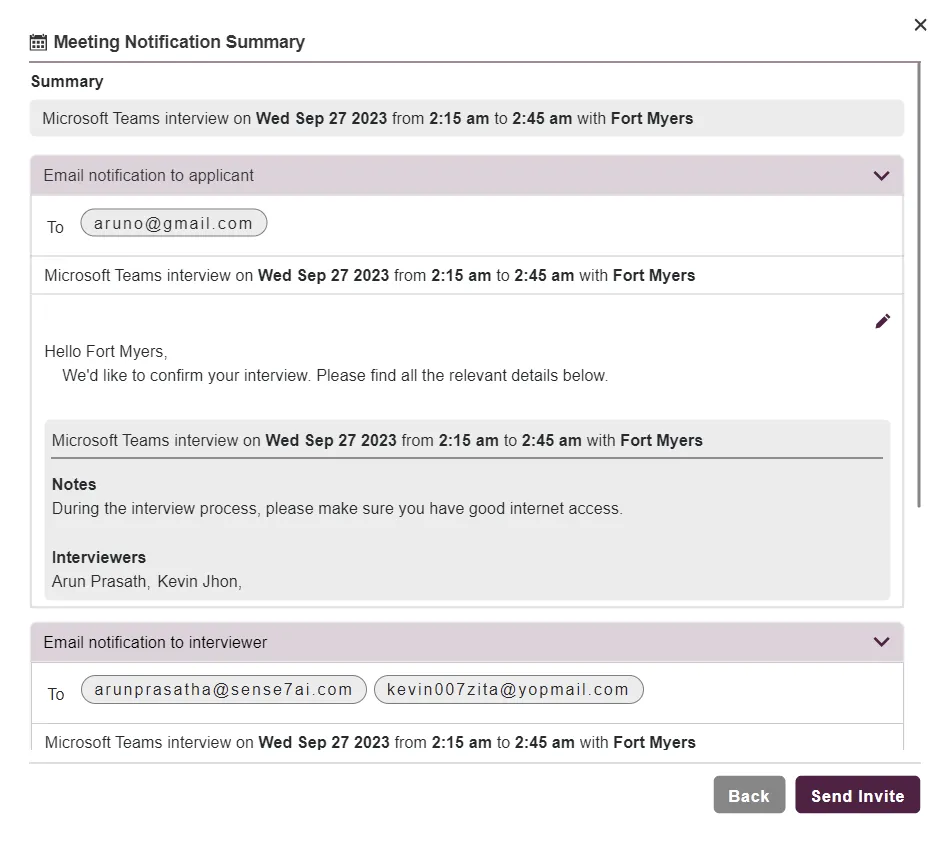Viewport: 951px width, 841px height.
Task: Select the aruno@gmail.com recipient chip
Action: click(173, 223)
